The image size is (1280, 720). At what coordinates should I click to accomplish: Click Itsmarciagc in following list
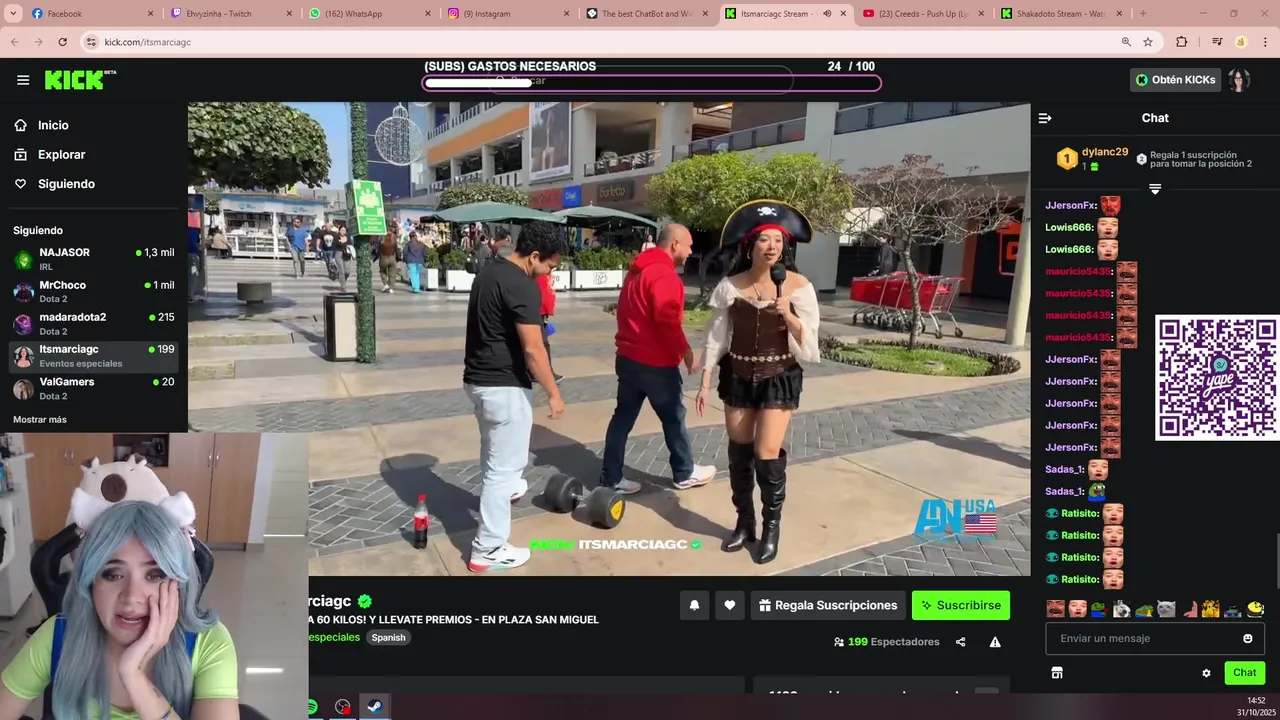(x=94, y=356)
